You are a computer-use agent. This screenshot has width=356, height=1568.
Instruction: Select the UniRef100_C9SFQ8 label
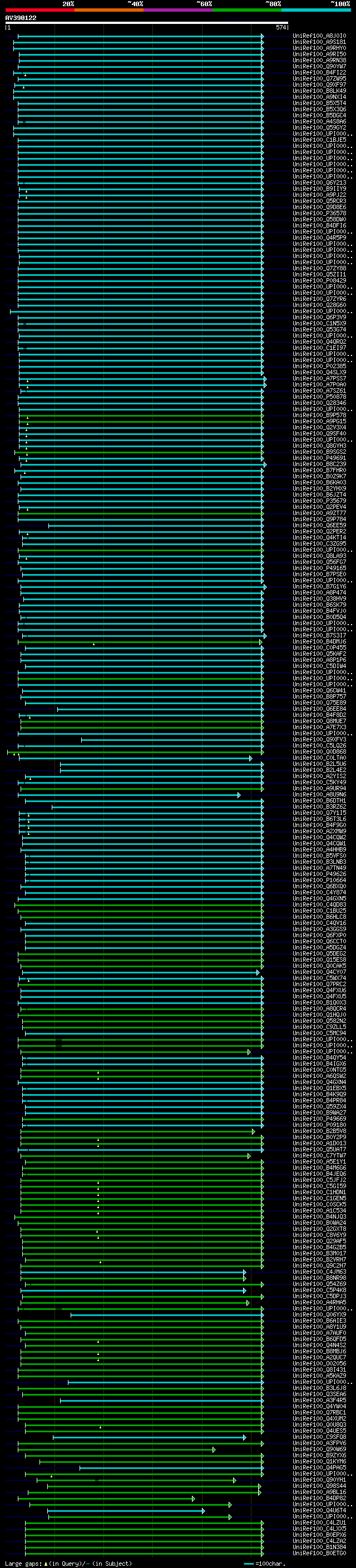(319, 1437)
